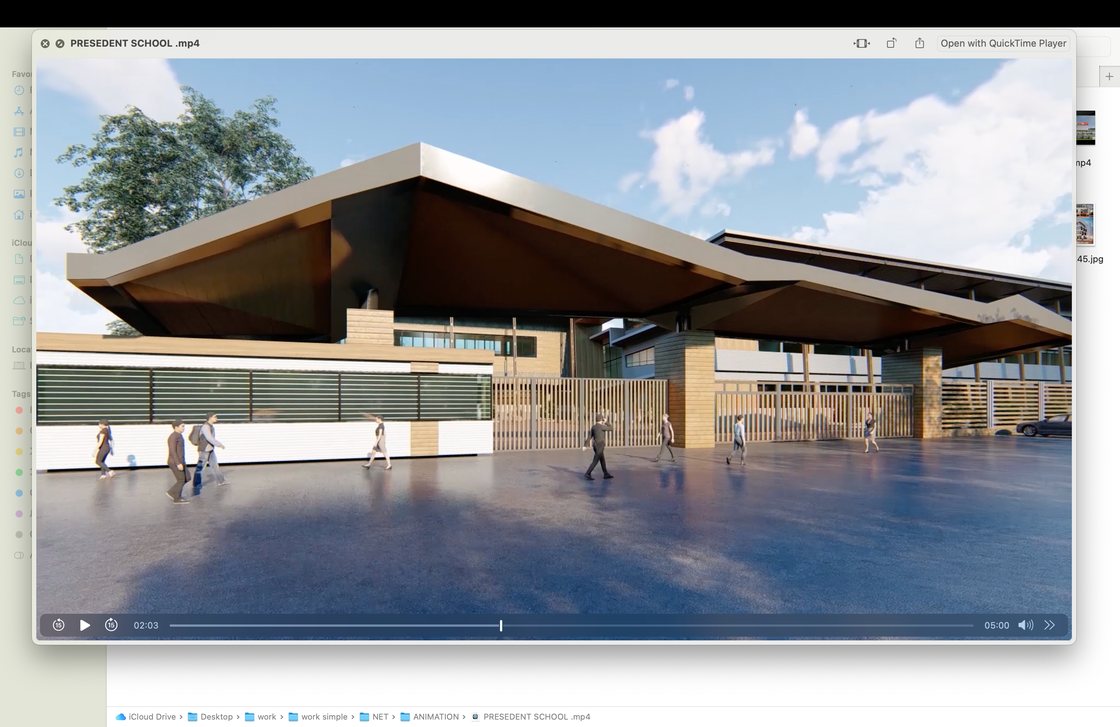The width and height of the screenshot is (1120, 727).
Task: Go to work folder in the path bar
Action: tap(261, 717)
